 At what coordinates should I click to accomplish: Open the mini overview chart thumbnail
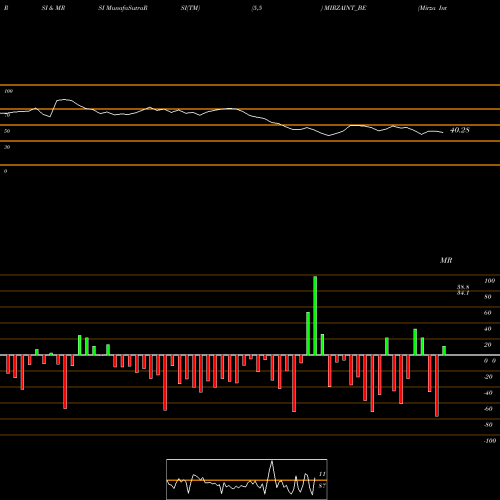point(247,479)
